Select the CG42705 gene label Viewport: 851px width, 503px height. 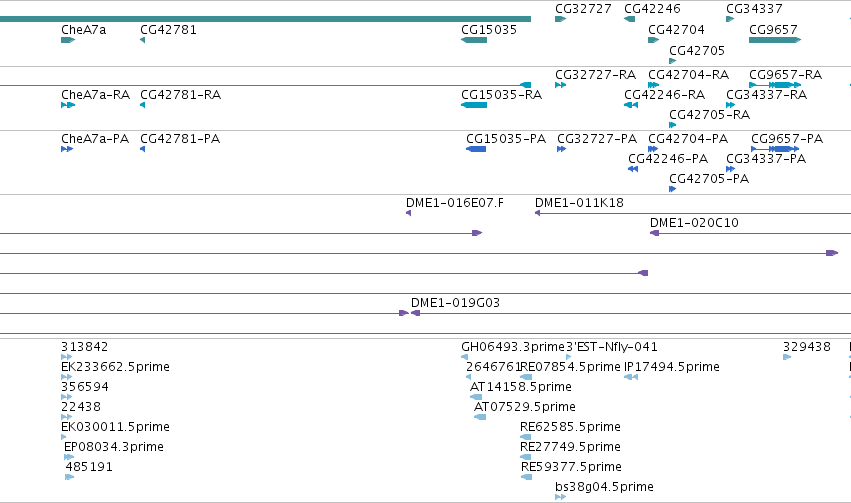[697, 51]
